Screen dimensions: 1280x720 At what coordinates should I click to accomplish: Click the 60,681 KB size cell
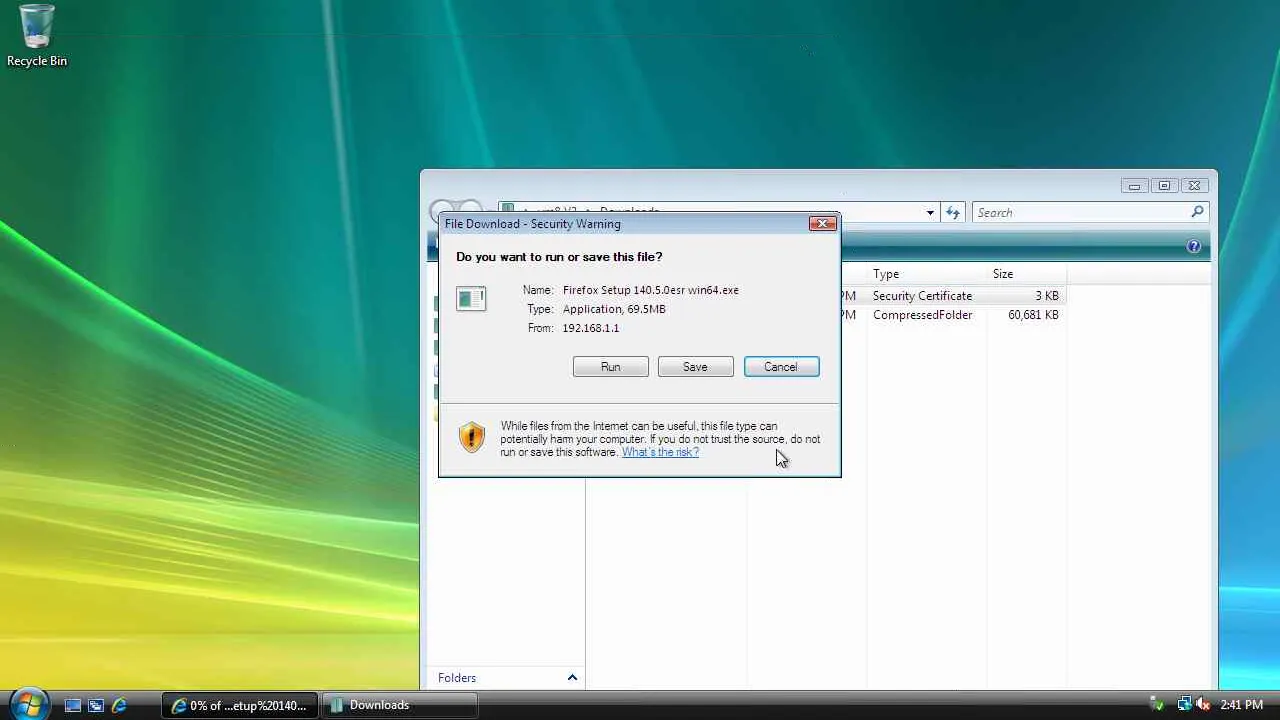click(x=1033, y=315)
